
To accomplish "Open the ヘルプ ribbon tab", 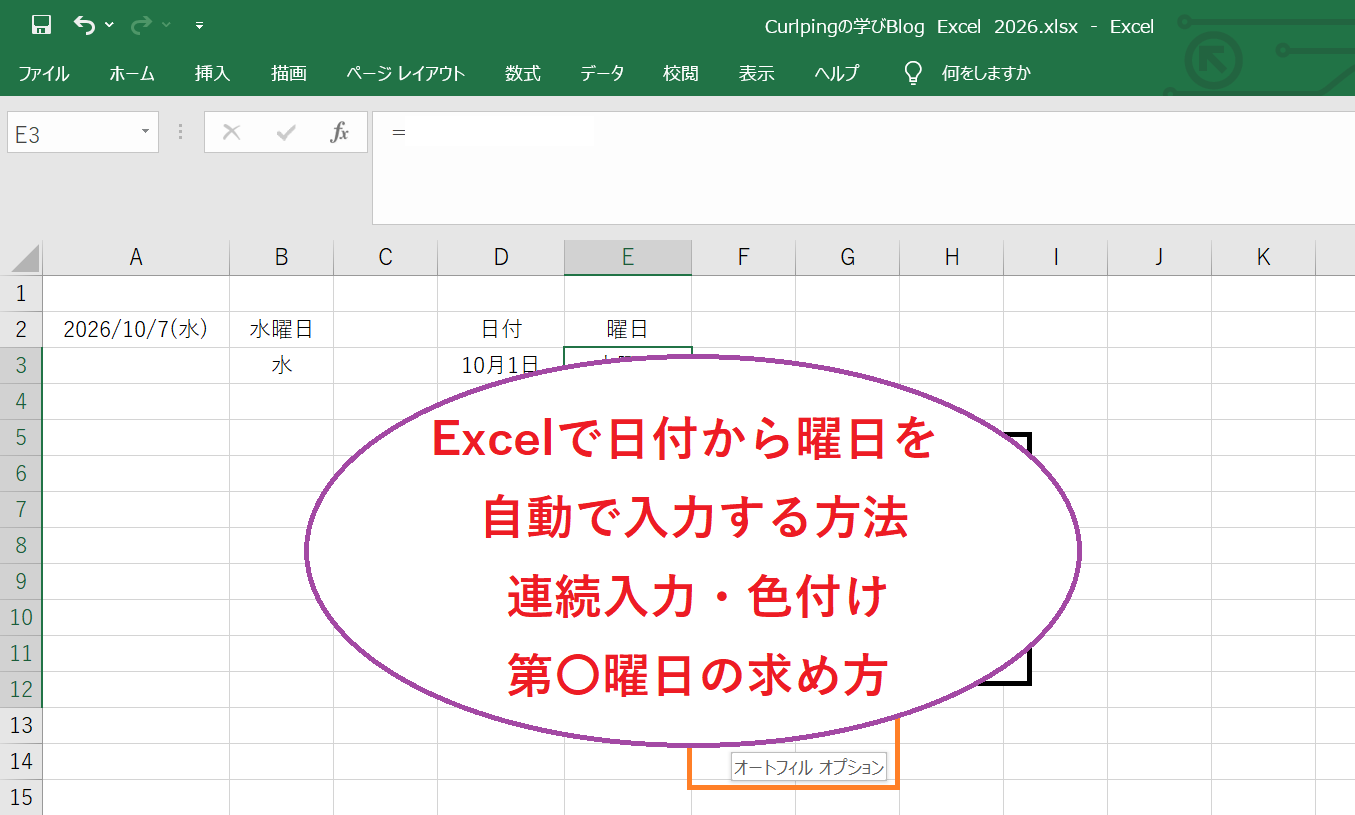I will point(836,73).
